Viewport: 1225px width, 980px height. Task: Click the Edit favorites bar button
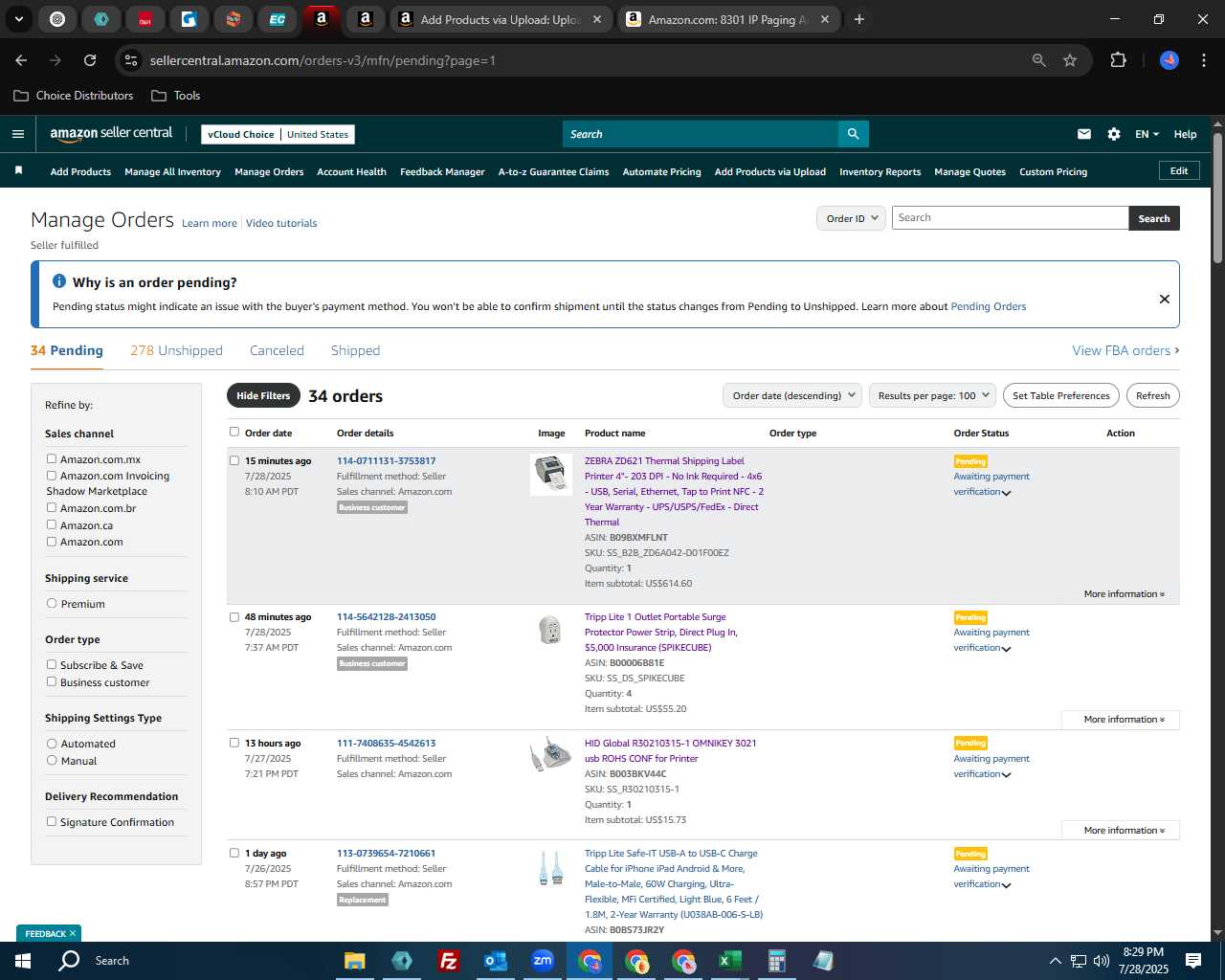tap(1179, 171)
